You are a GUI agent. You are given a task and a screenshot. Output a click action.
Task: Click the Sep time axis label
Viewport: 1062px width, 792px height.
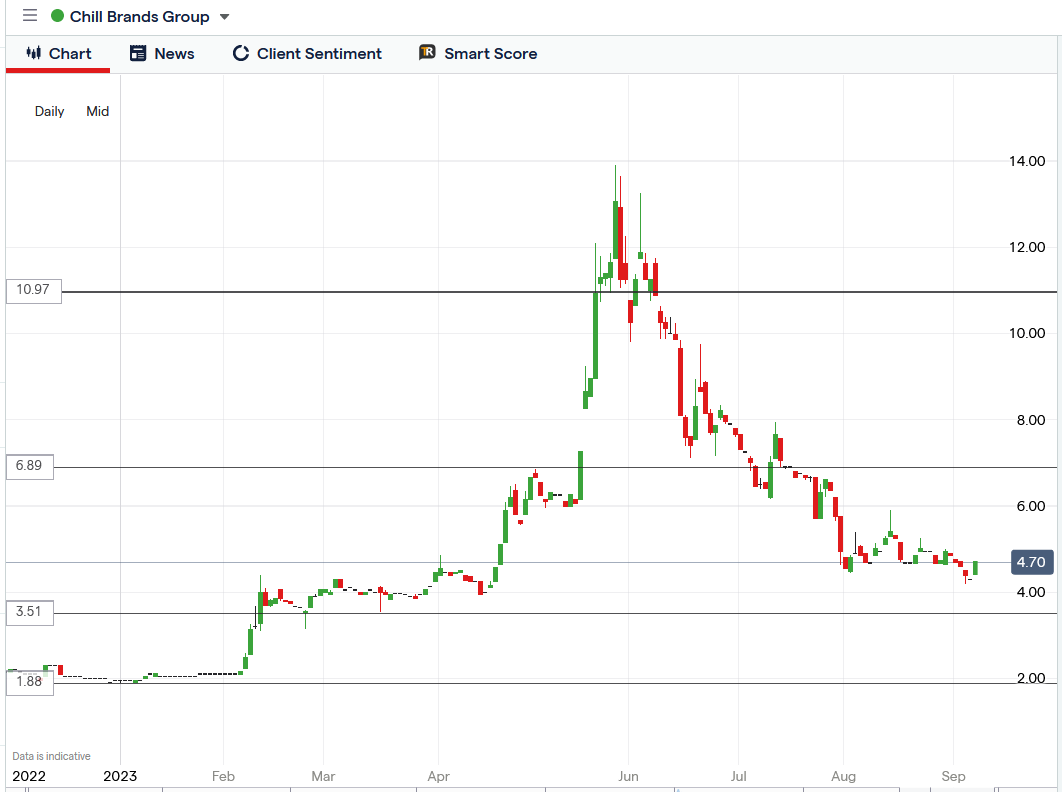[x=953, y=776]
